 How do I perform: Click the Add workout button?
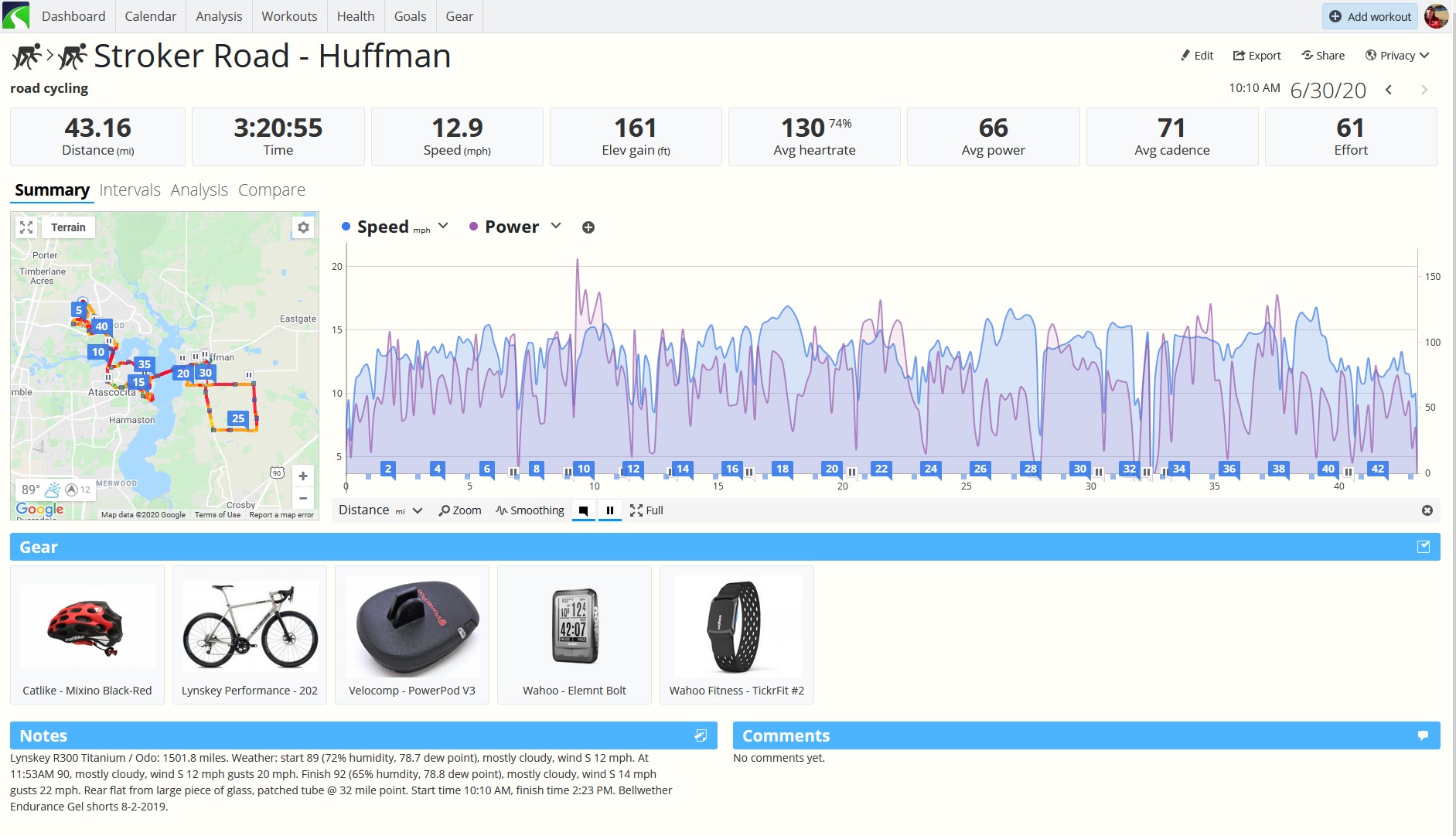point(1370,16)
